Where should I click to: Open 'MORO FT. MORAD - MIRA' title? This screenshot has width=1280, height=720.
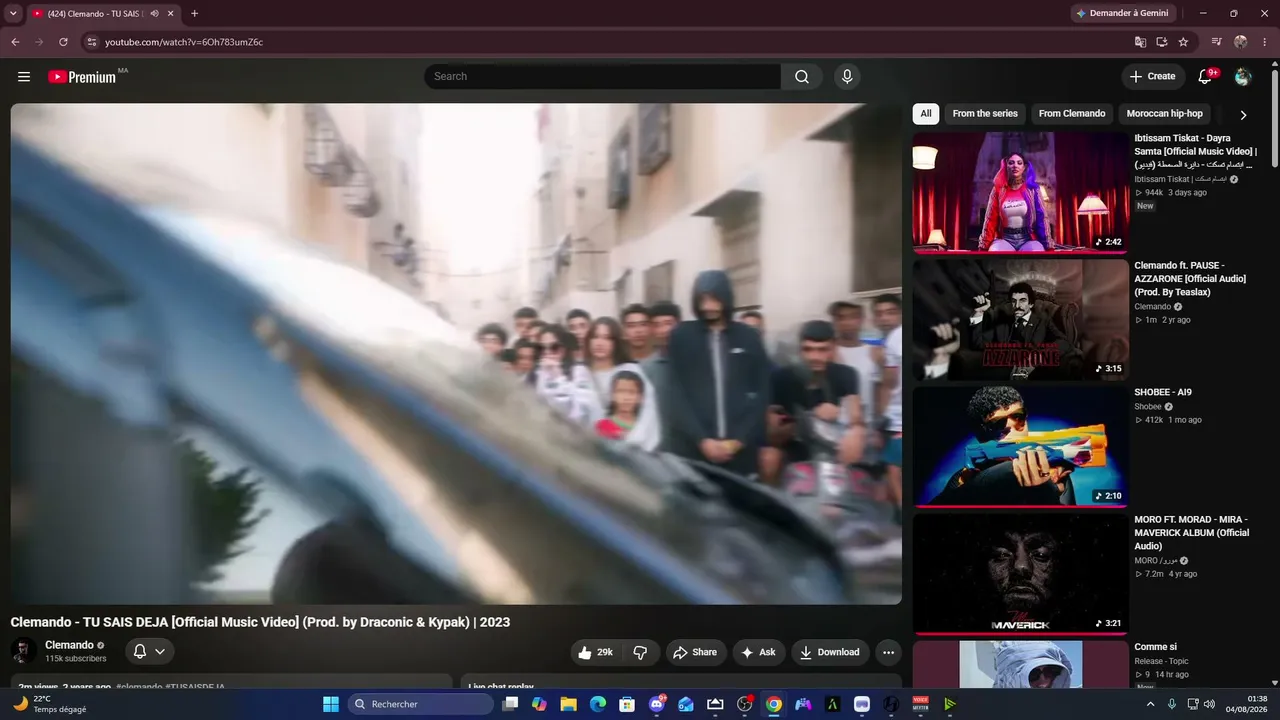pyautogui.click(x=1192, y=533)
